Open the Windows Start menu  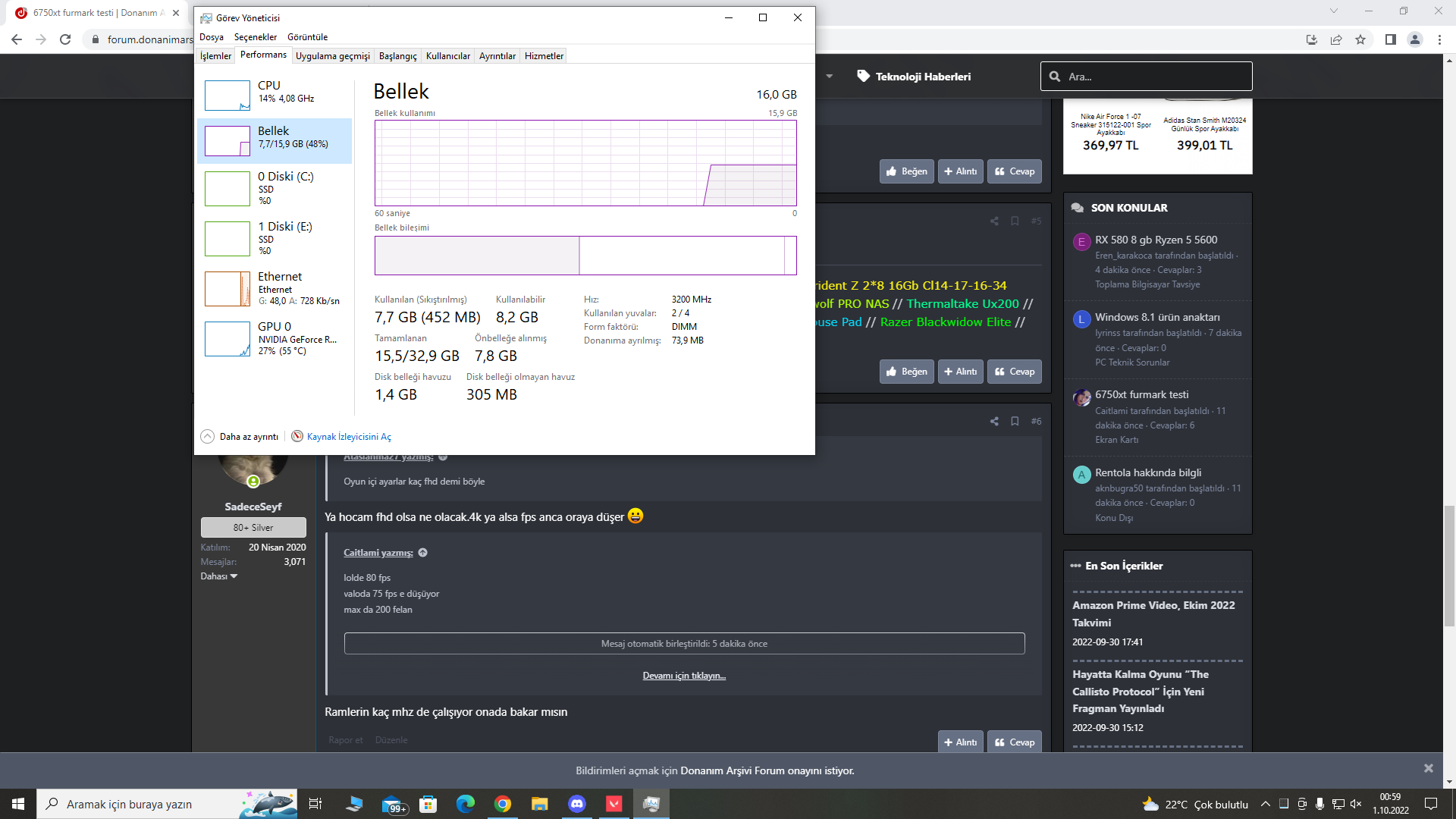18,804
